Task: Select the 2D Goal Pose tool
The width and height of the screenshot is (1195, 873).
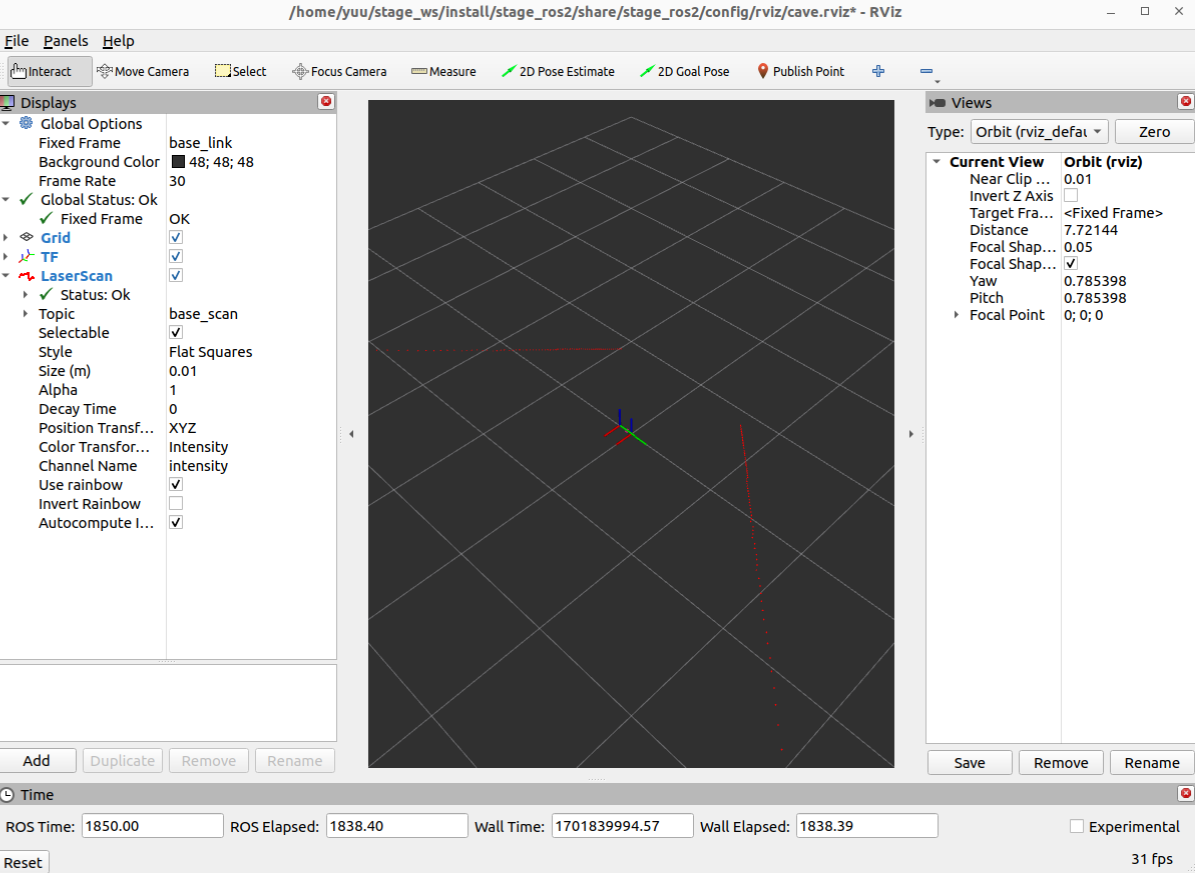Action: coord(684,71)
